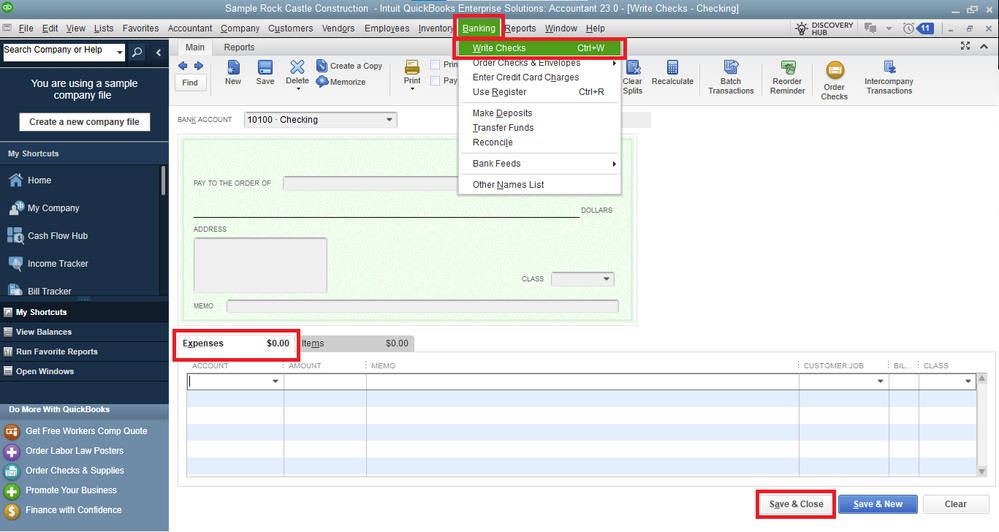Toggle the Print Later checkbox

pos(435,64)
